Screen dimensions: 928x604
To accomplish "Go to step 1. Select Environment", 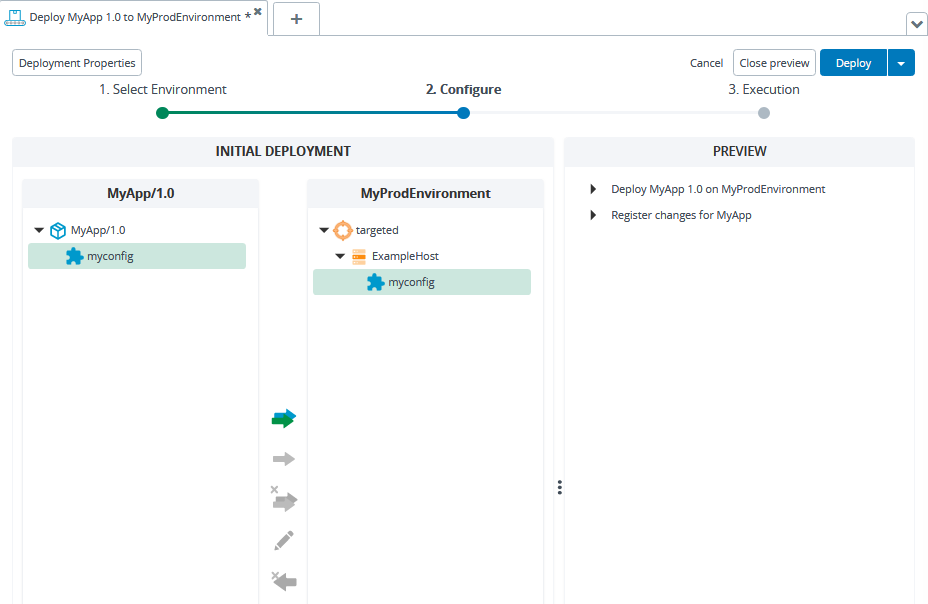I will pyautogui.click(x=163, y=89).
